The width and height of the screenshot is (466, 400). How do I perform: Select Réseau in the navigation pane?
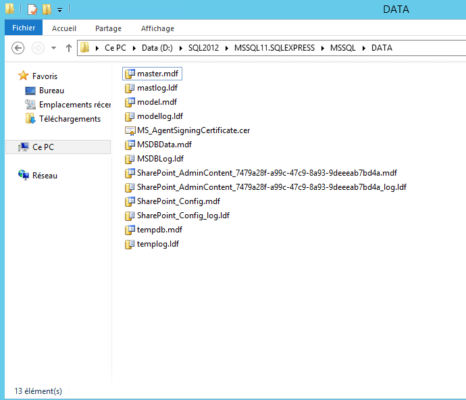pyautogui.click(x=45, y=176)
